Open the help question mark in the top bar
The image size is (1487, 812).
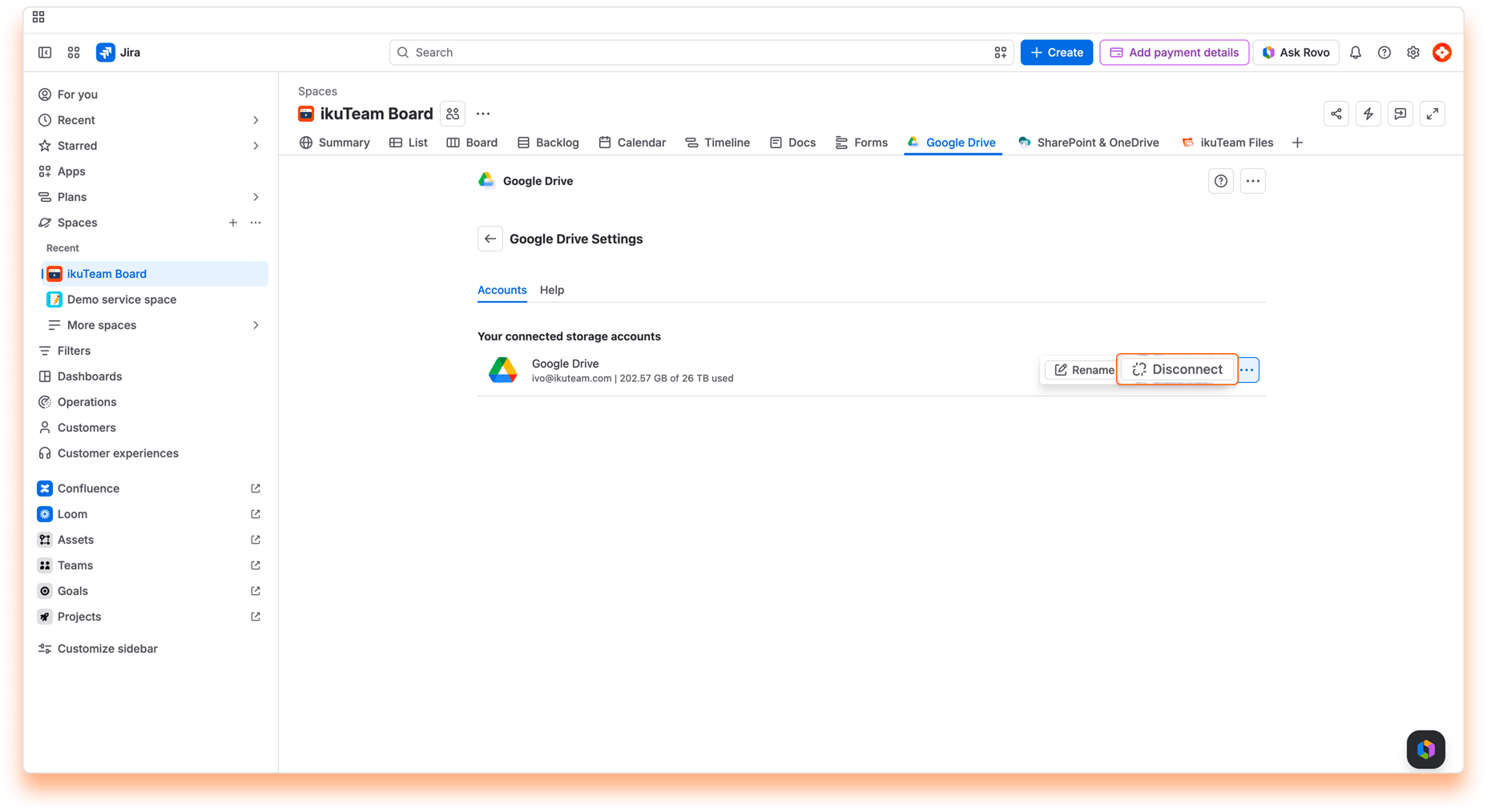tap(1384, 52)
